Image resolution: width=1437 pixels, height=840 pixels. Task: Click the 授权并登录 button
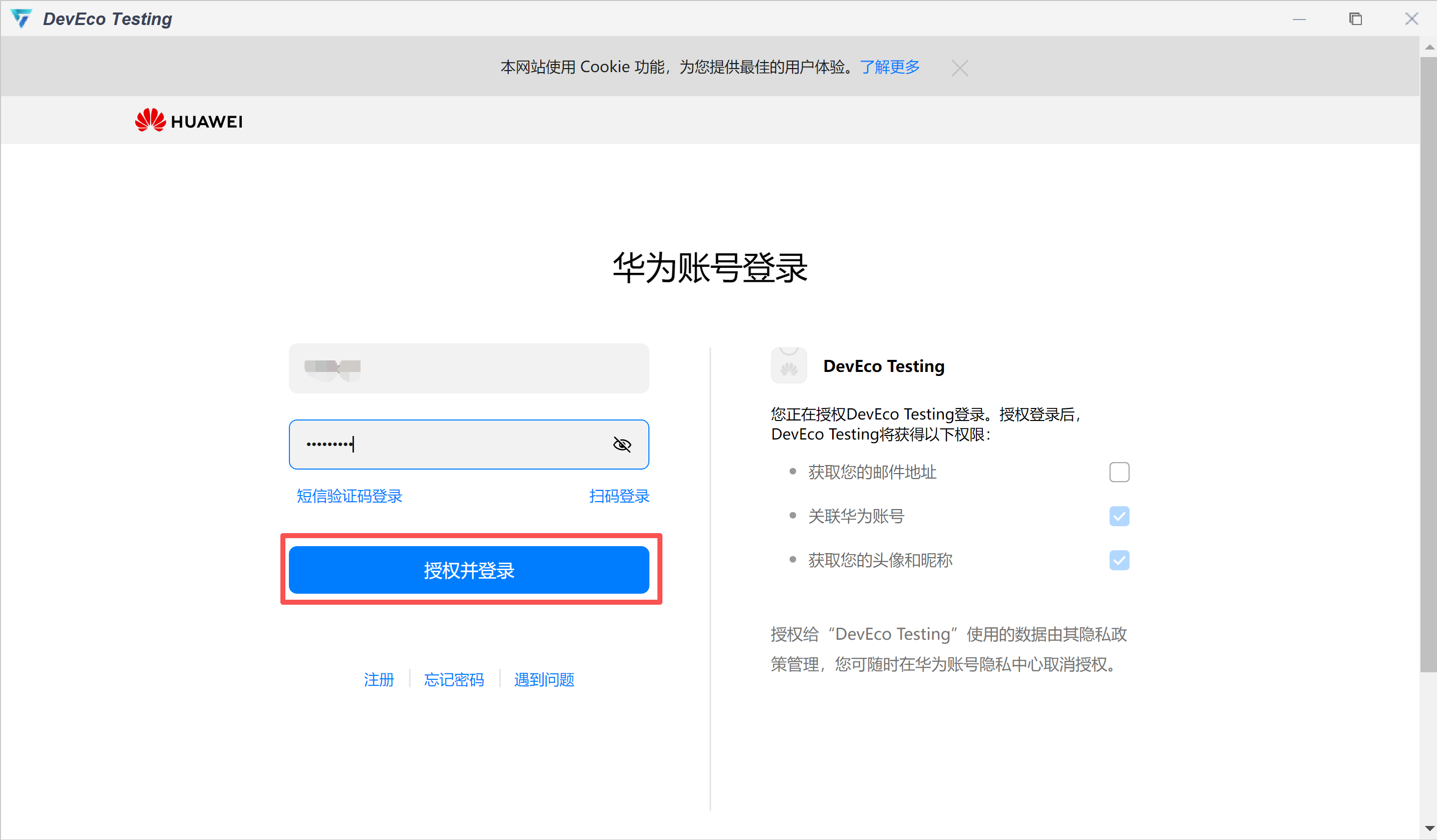469,570
